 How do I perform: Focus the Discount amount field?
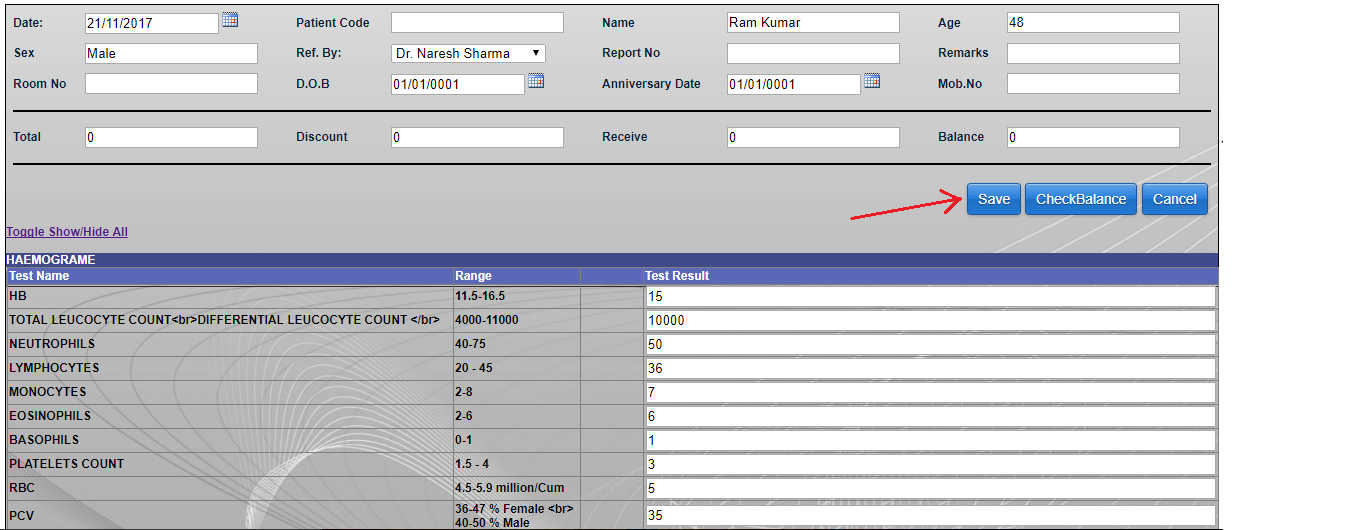click(x=477, y=138)
